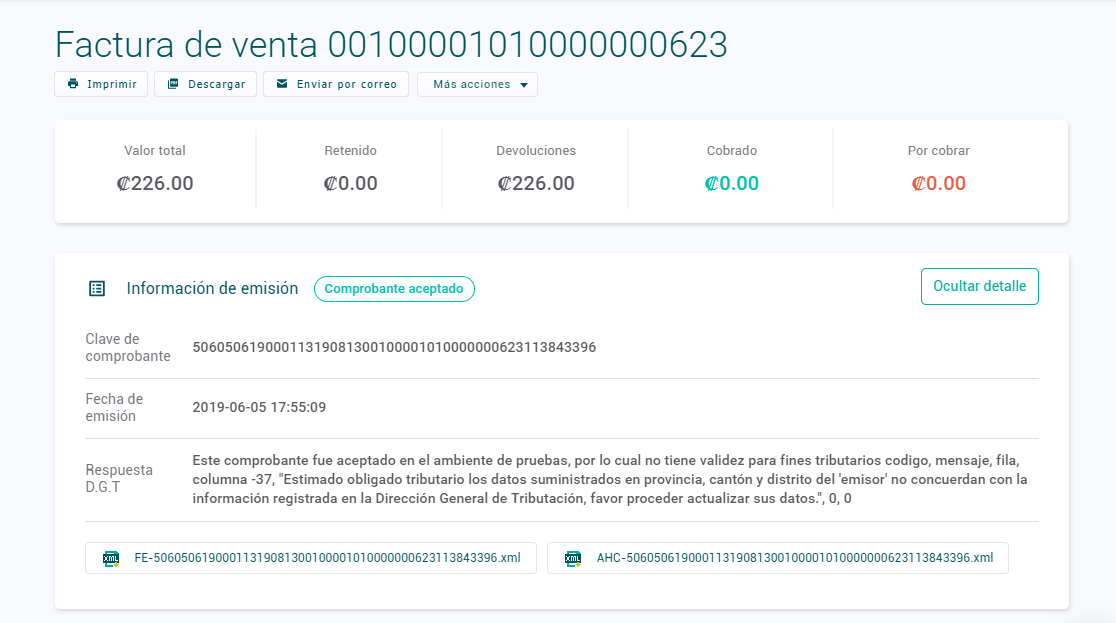Click the printer icon in Imprimir
The image size is (1116, 623).
(73, 85)
